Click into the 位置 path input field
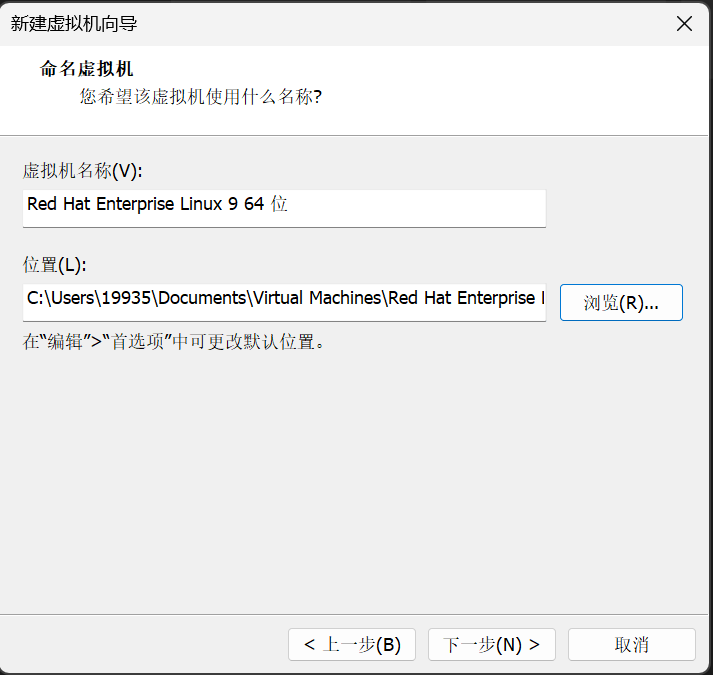Screen dimensions: 713x675 tap(284, 302)
